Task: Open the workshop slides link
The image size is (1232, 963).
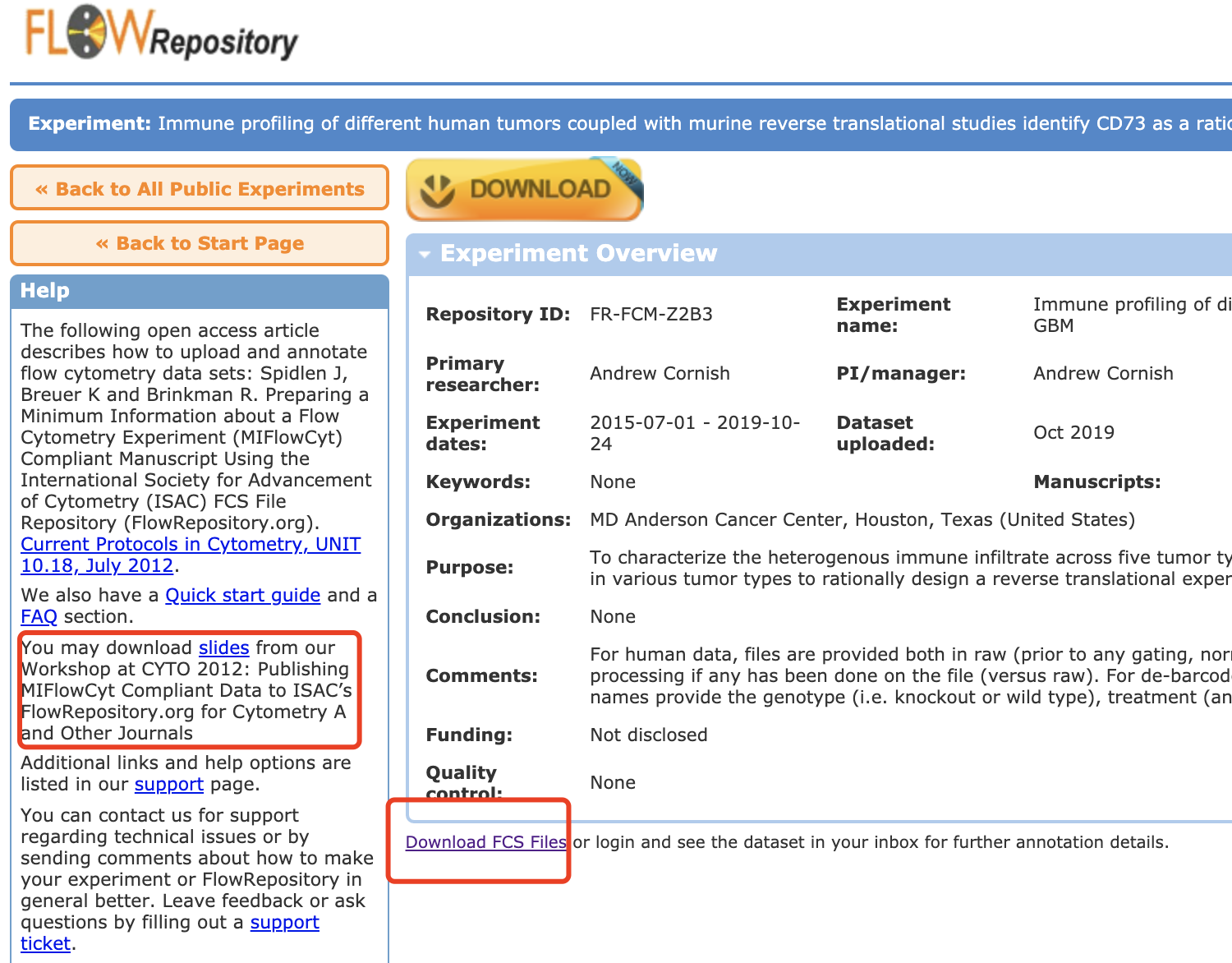Action: pyautogui.click(x=223, y=647)
